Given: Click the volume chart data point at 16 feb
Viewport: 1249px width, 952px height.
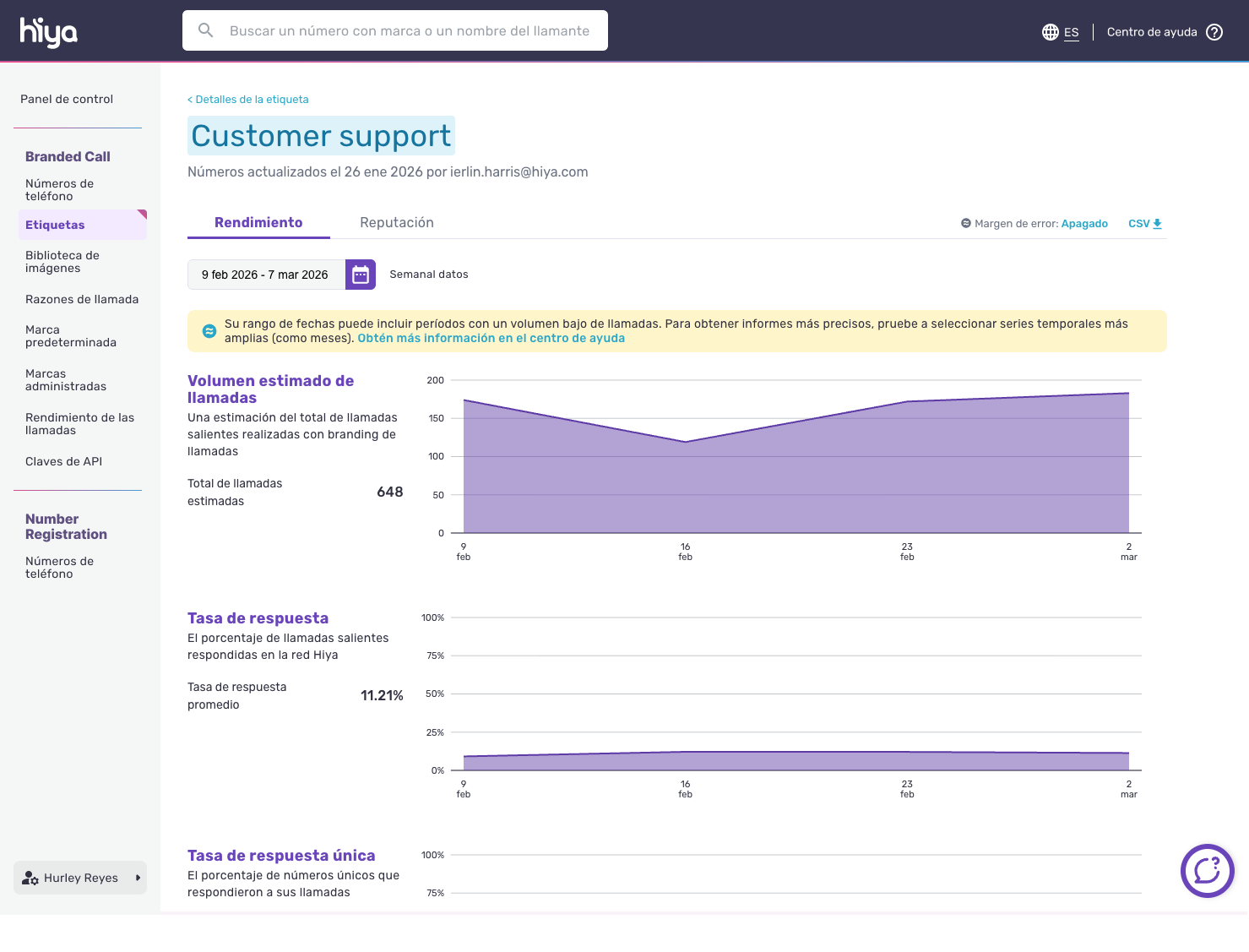Looking at the screenshot, I should [685, 442].
